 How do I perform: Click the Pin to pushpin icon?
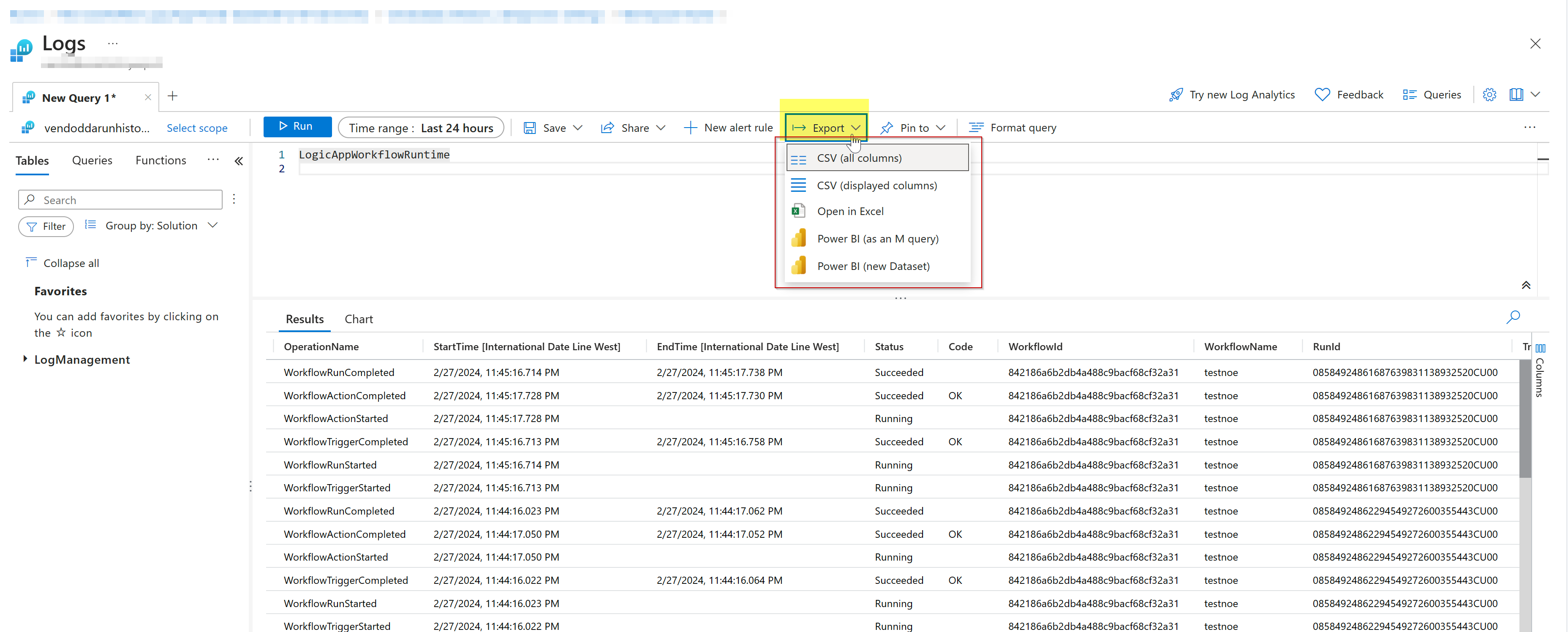pos(886,128)
